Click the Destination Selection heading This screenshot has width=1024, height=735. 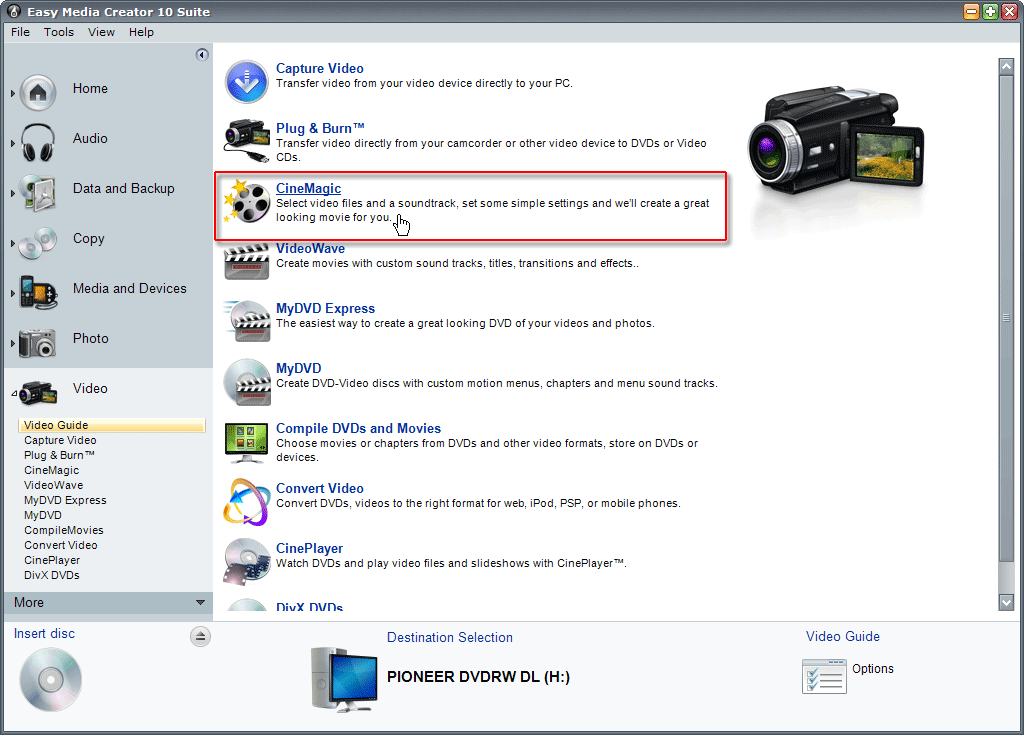450,638
